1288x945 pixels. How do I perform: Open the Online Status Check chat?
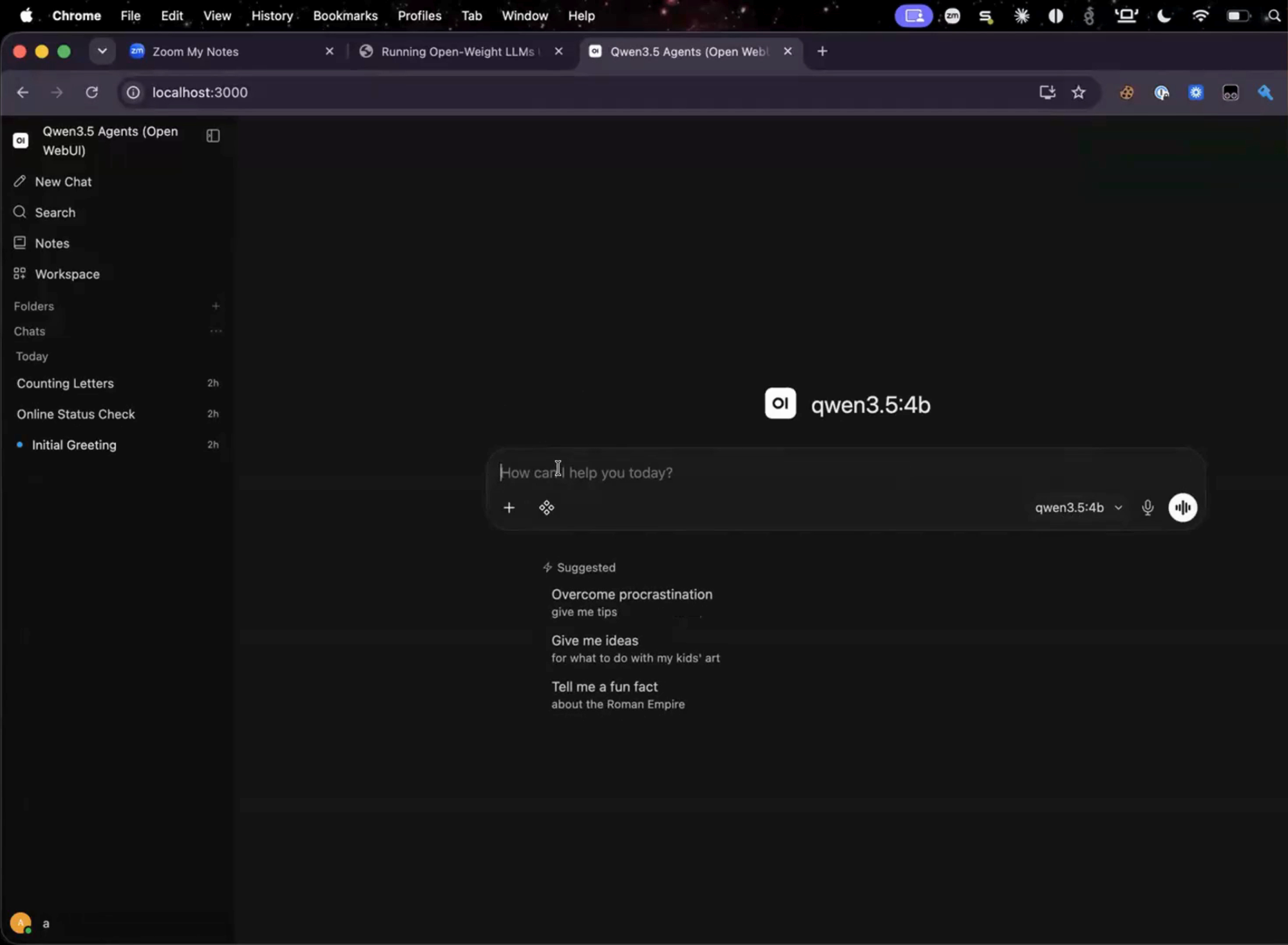[117, 414]
